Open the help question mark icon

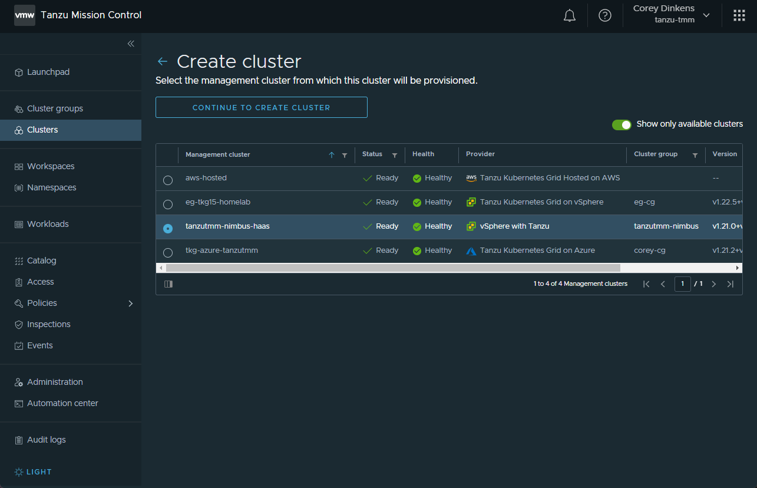pos(604,15)
